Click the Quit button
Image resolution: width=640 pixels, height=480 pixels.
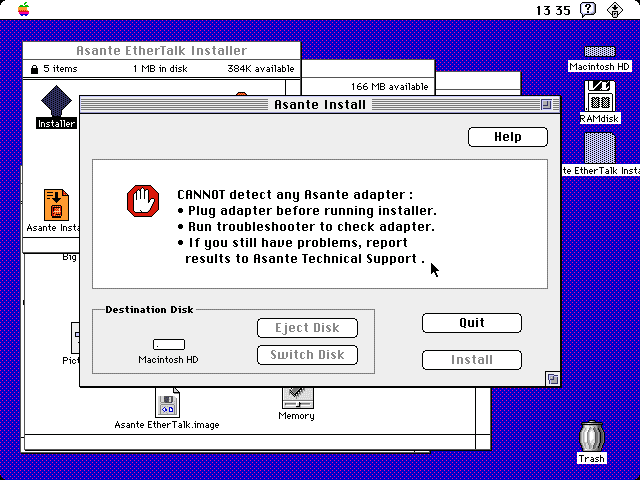coord(471,323)
